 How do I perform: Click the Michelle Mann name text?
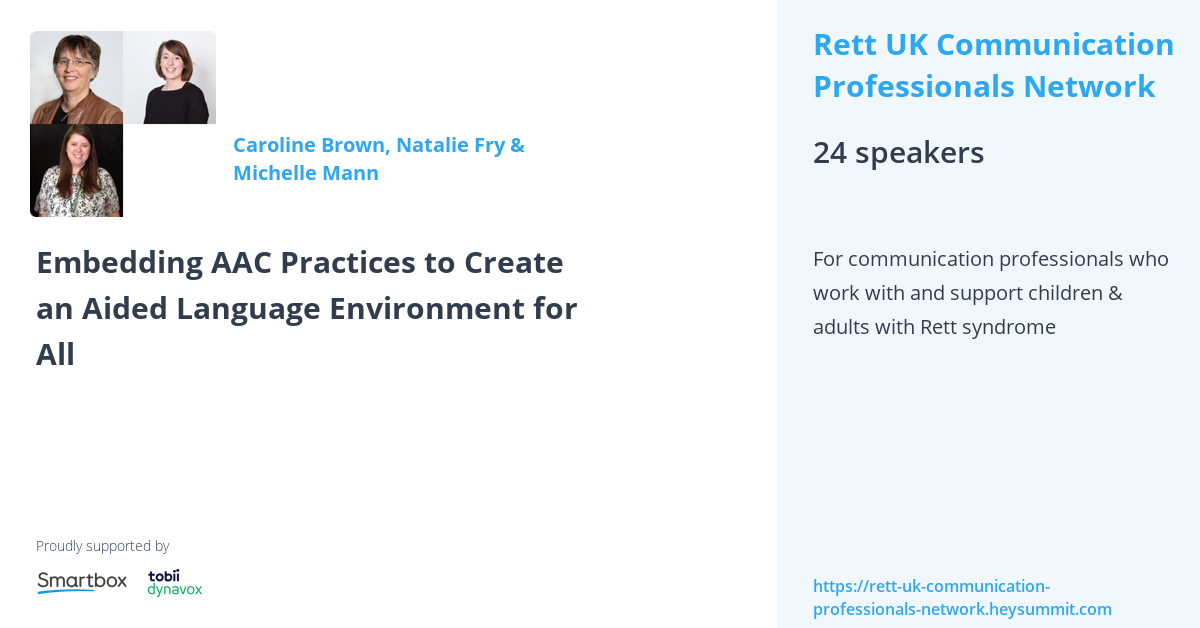pyautogui.click(x=306, y=173)
